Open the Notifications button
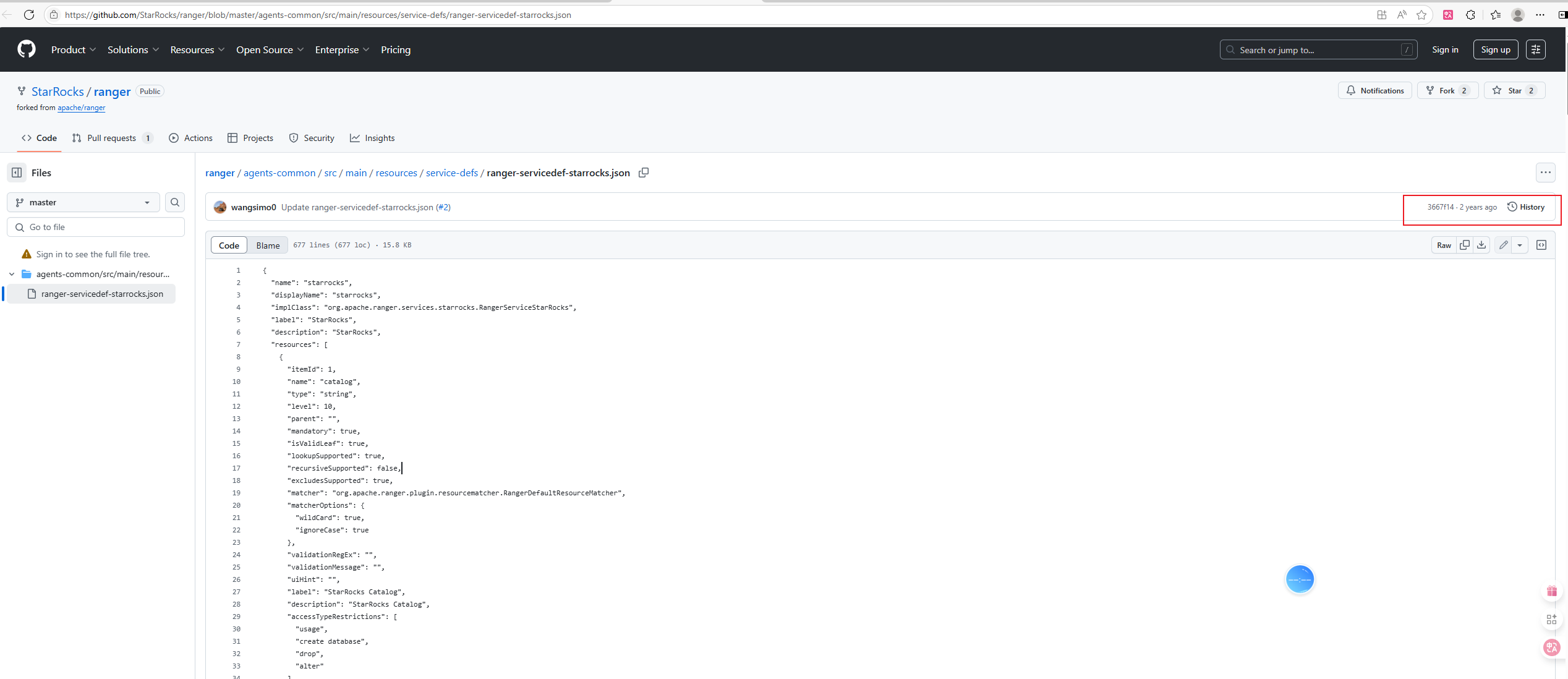1568x679 pixels. (x=1375, y=90)
